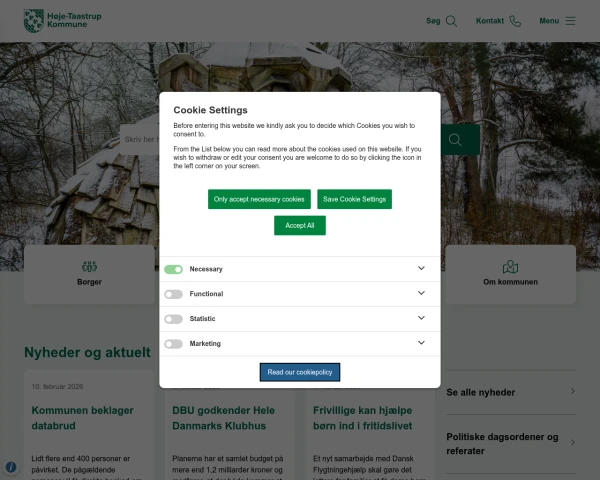Click the date 10. februar 2026
This screenshot has width=600, height=480.
click(x=57, y=387)
